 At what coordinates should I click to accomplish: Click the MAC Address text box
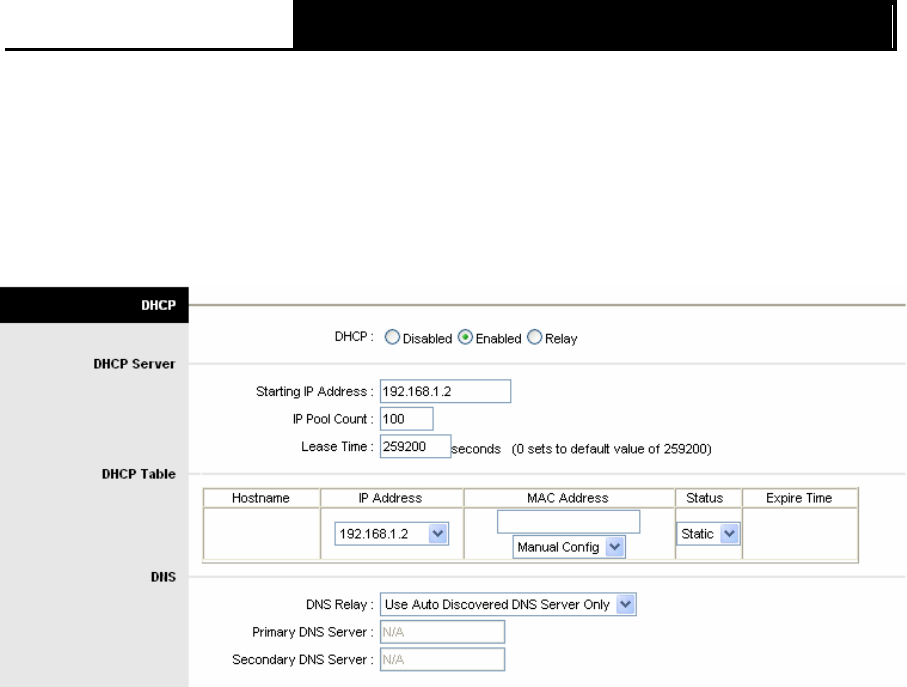(x=569, y=522)
